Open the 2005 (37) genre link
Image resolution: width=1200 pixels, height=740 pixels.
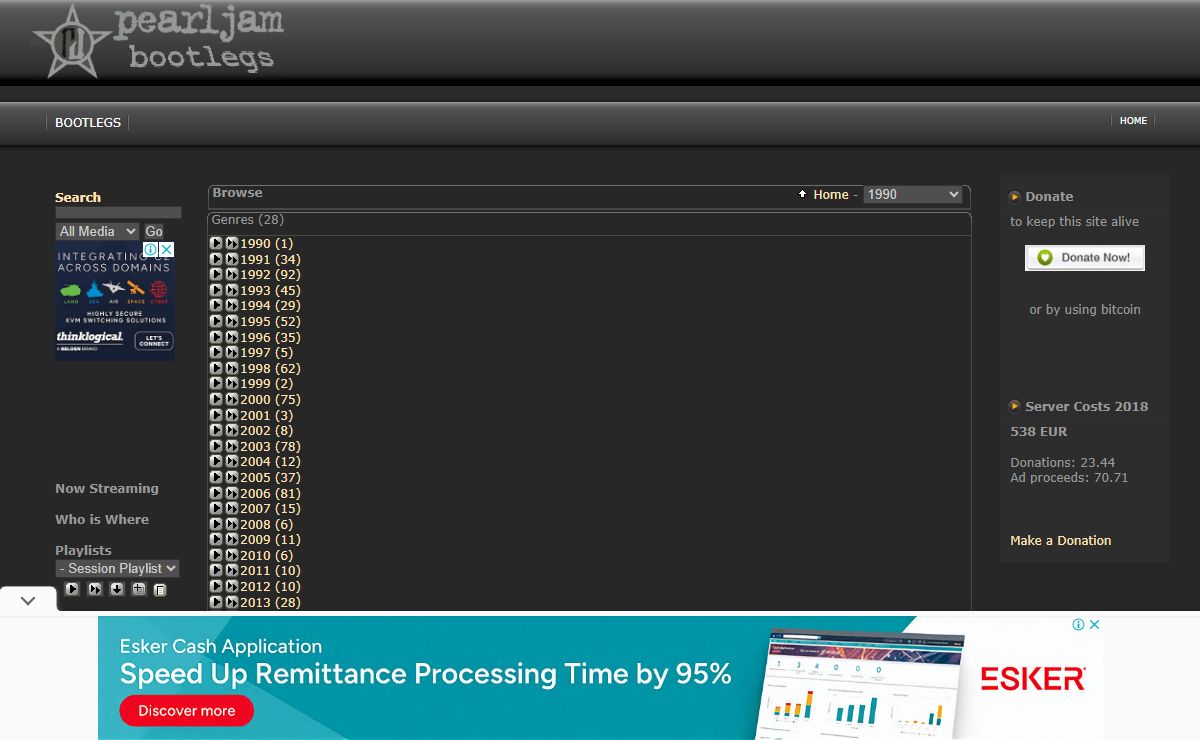[270, 478]
